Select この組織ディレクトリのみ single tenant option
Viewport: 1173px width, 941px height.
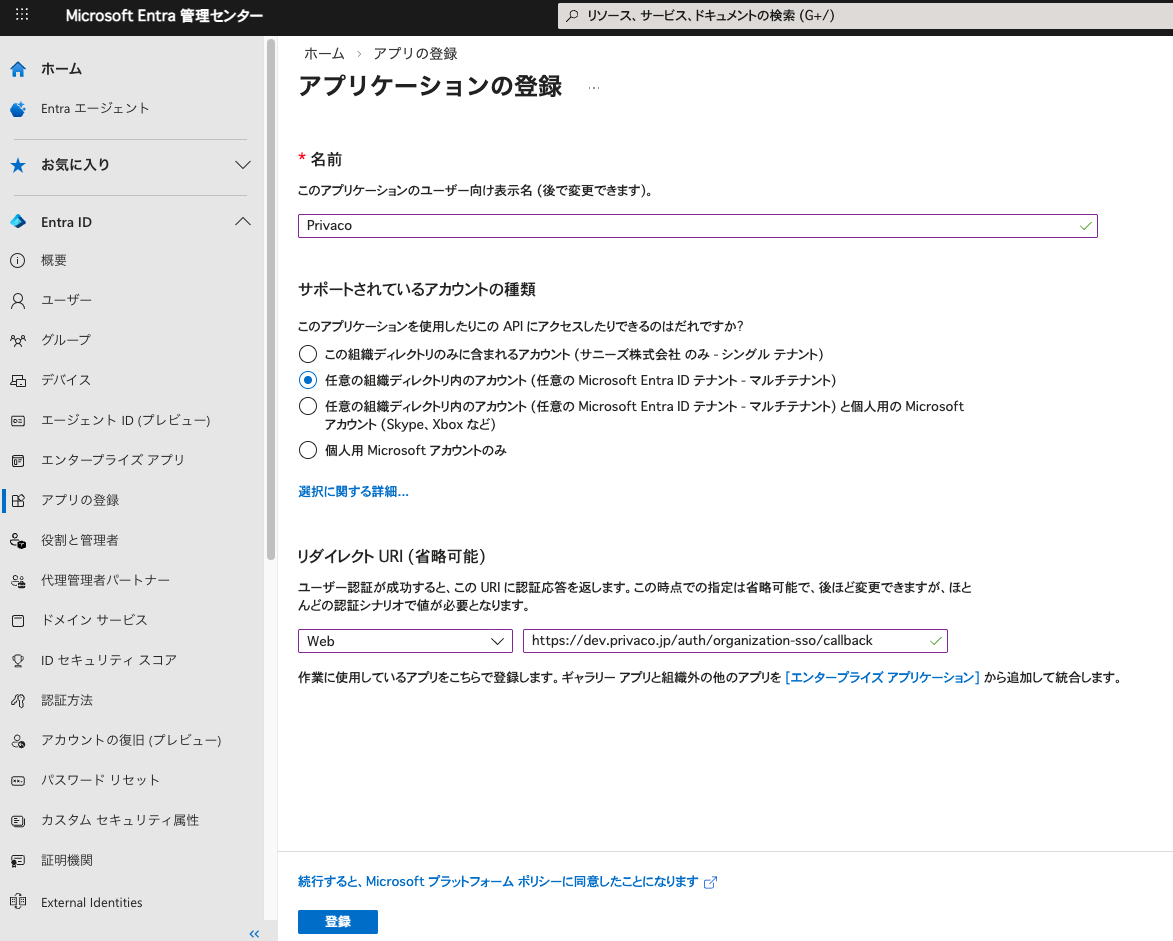click(307, 354)
